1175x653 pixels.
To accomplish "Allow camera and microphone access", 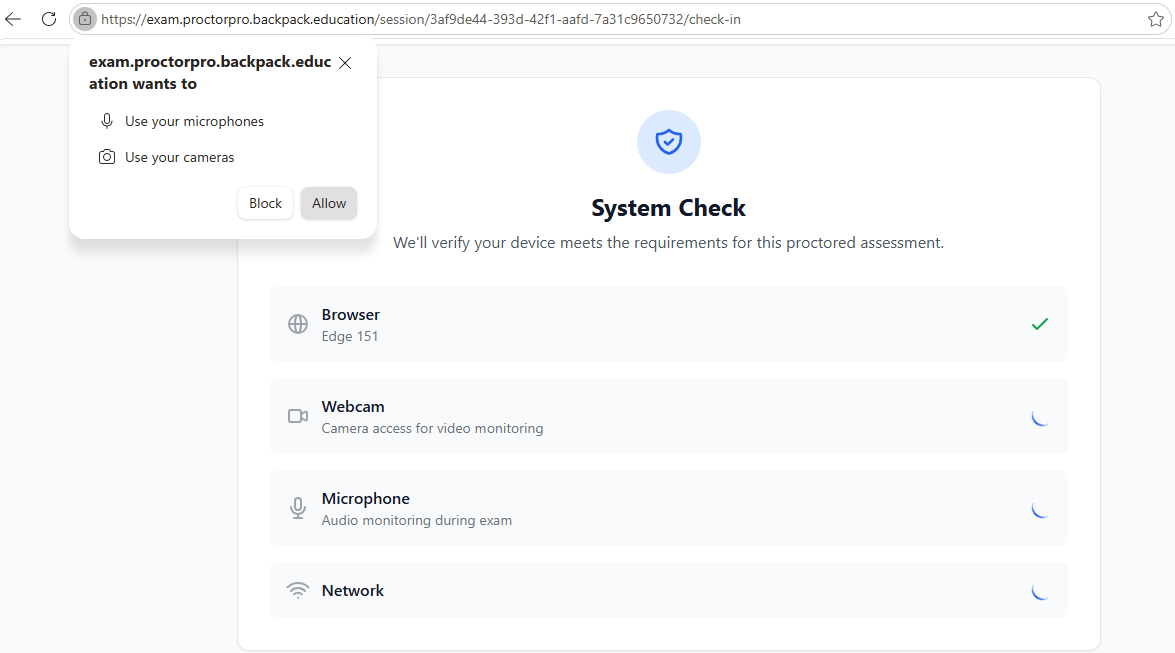I will point(329,203).
